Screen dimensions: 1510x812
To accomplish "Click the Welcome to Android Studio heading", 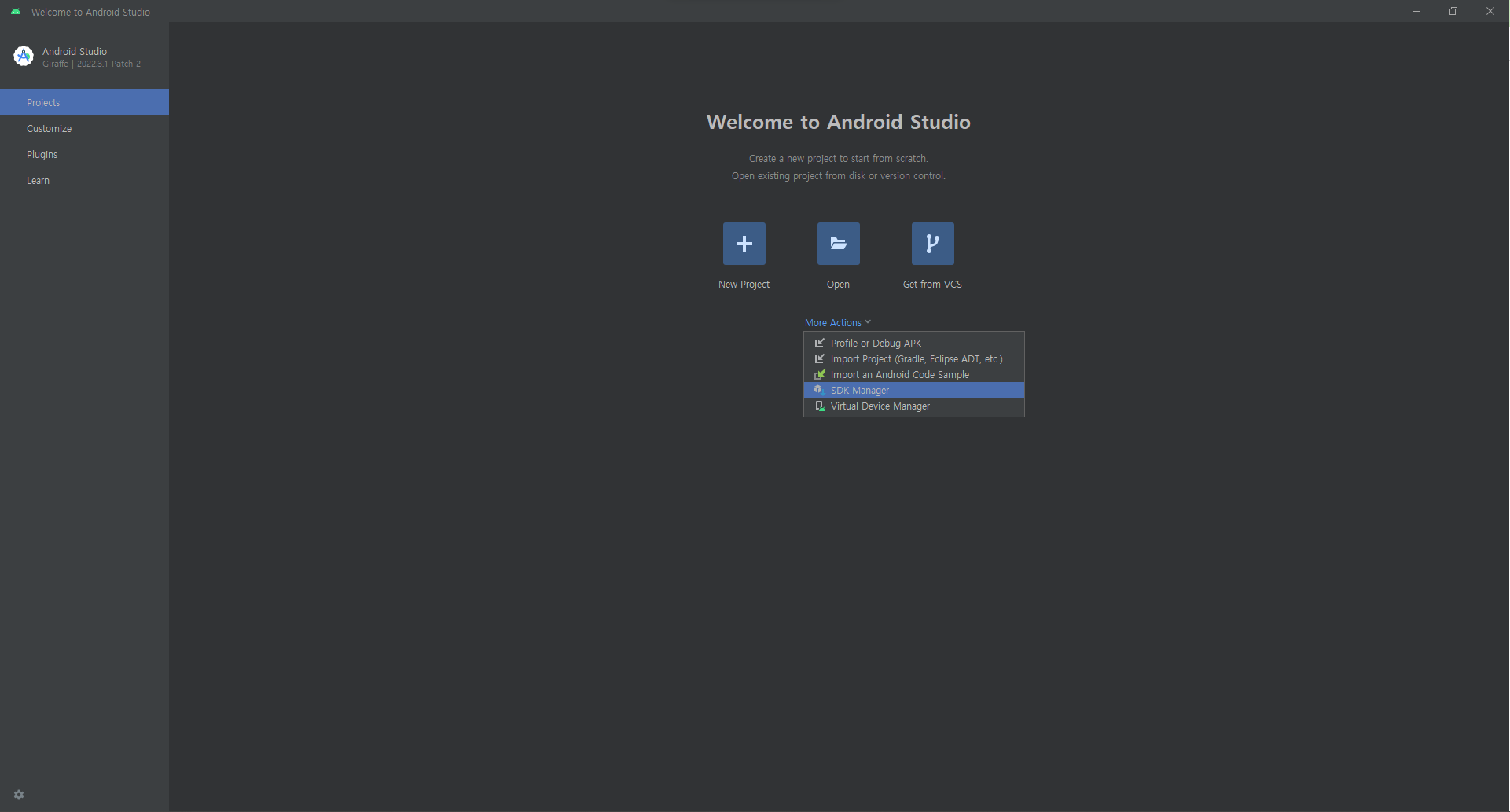I will 838,122.
